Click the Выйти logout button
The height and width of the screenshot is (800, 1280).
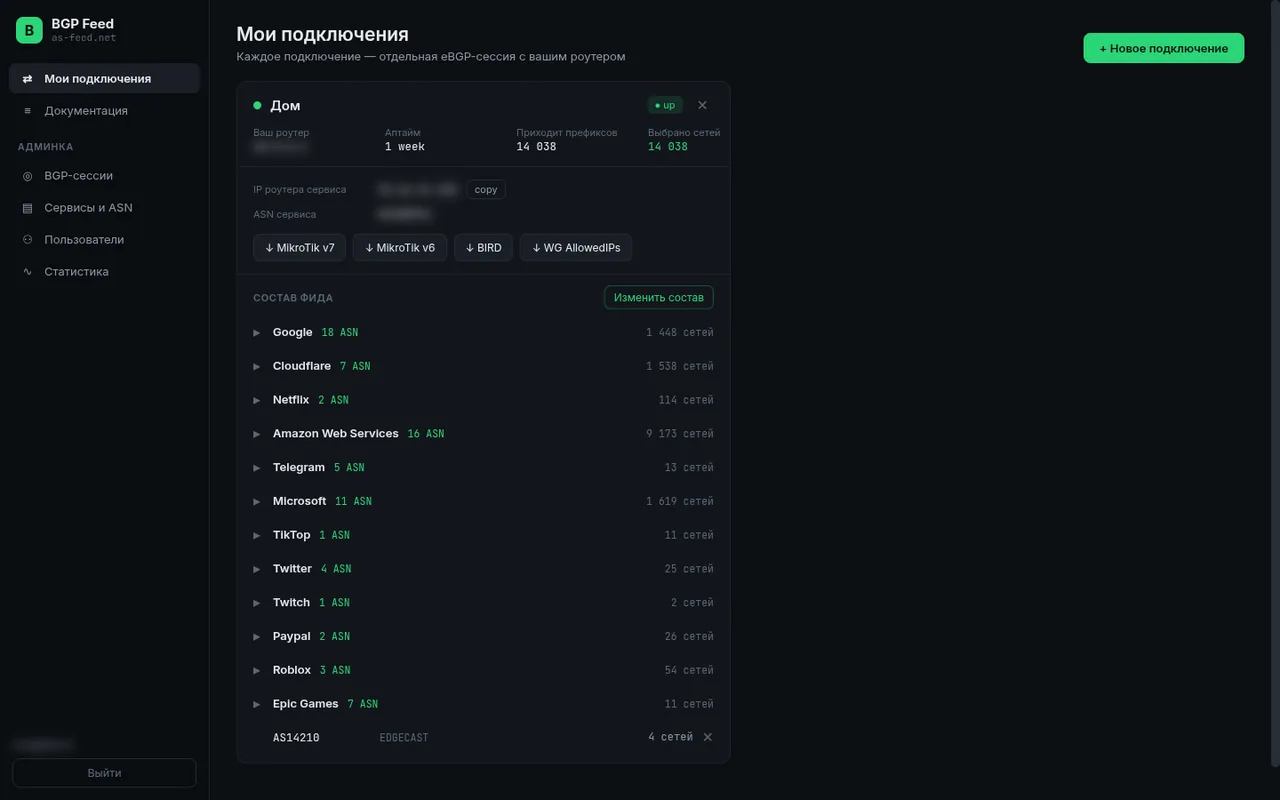click(x=104, y=773)
